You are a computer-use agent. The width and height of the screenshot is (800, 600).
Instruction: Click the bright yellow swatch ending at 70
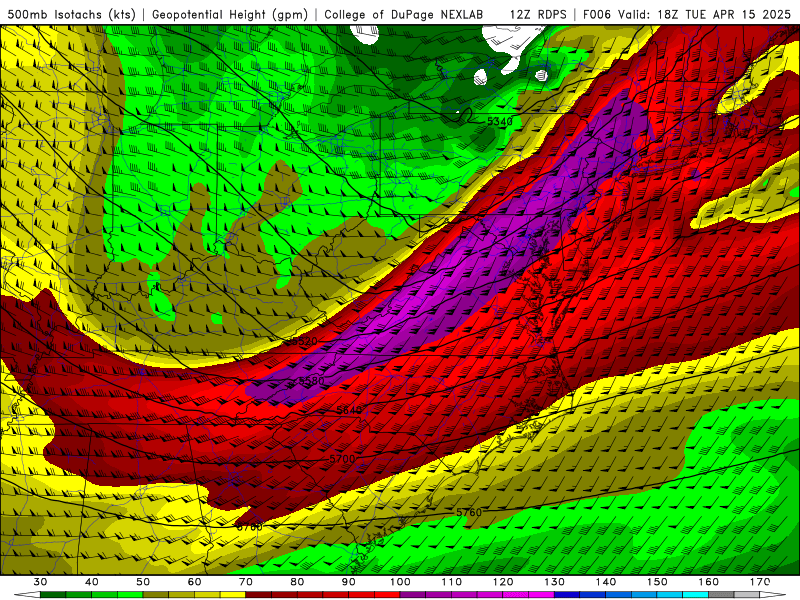[233, 595]
